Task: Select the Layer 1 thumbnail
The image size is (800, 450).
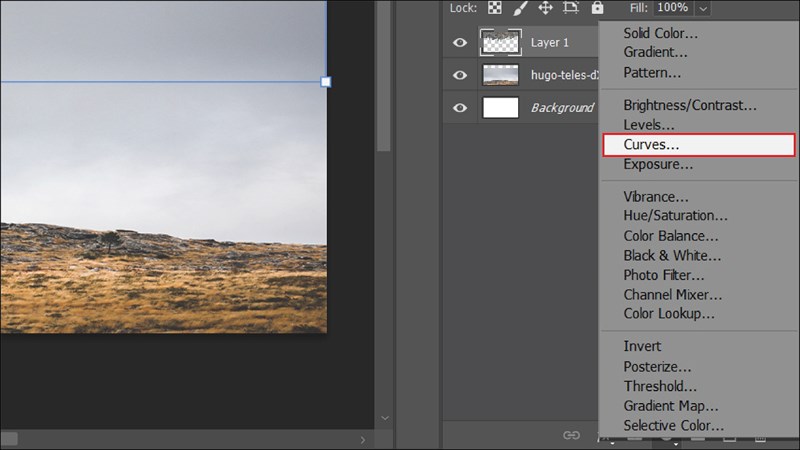Action: pyautogui.click(x=501, y=42)
